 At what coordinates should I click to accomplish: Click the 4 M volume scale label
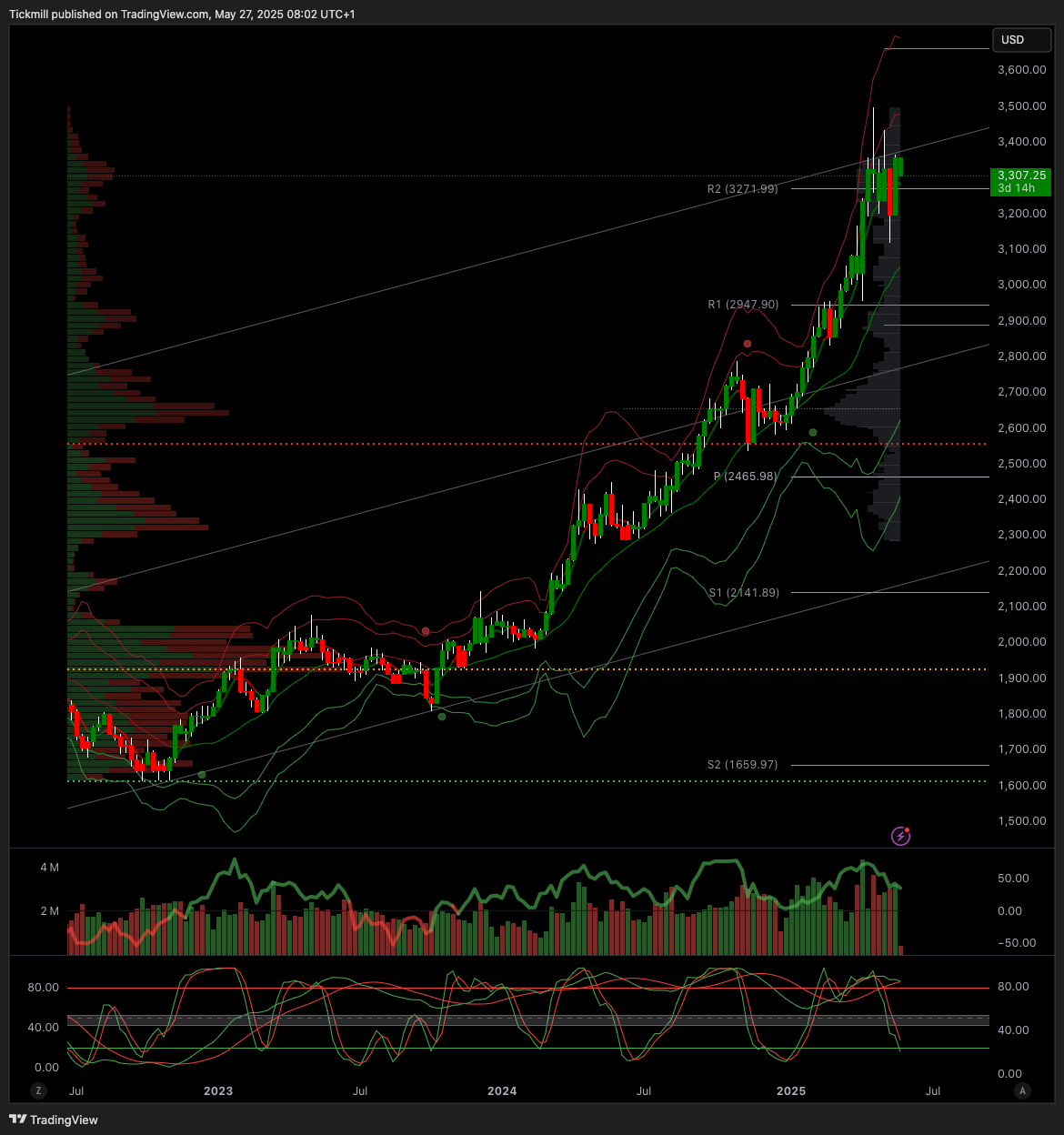[49, 868]
